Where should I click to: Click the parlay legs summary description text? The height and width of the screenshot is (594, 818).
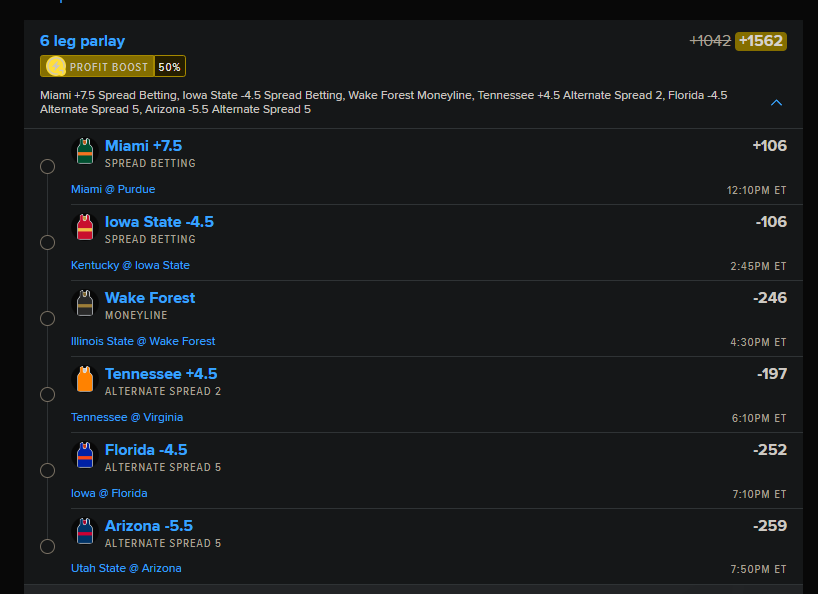pyautogui.click(x=383, y=102)
